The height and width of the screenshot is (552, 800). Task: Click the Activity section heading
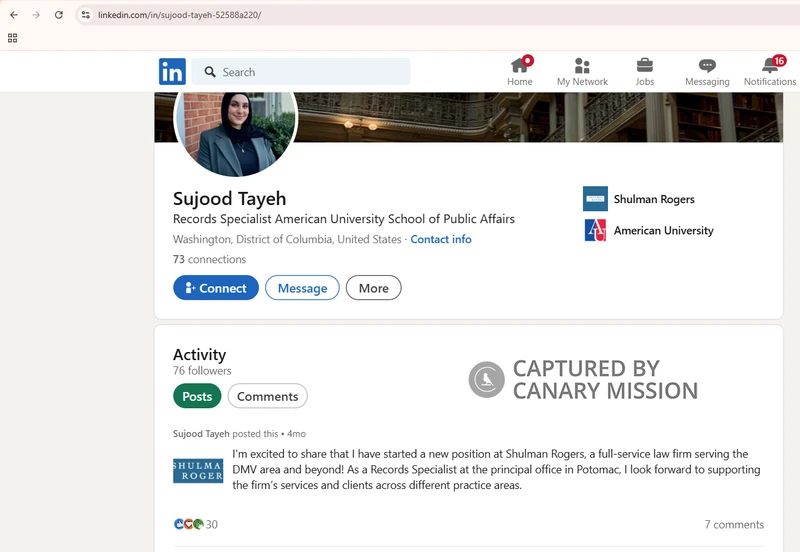click(x=199, y=355)
